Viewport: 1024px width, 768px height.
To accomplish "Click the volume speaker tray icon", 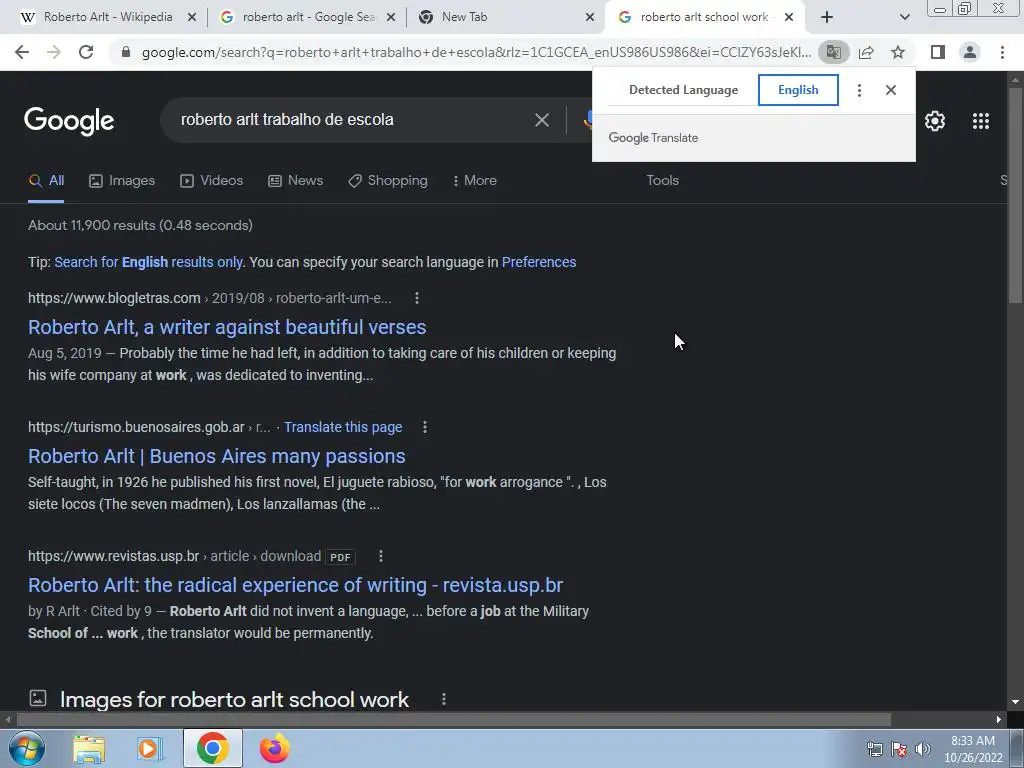I will pyautogui.click(x=922, y=749).
